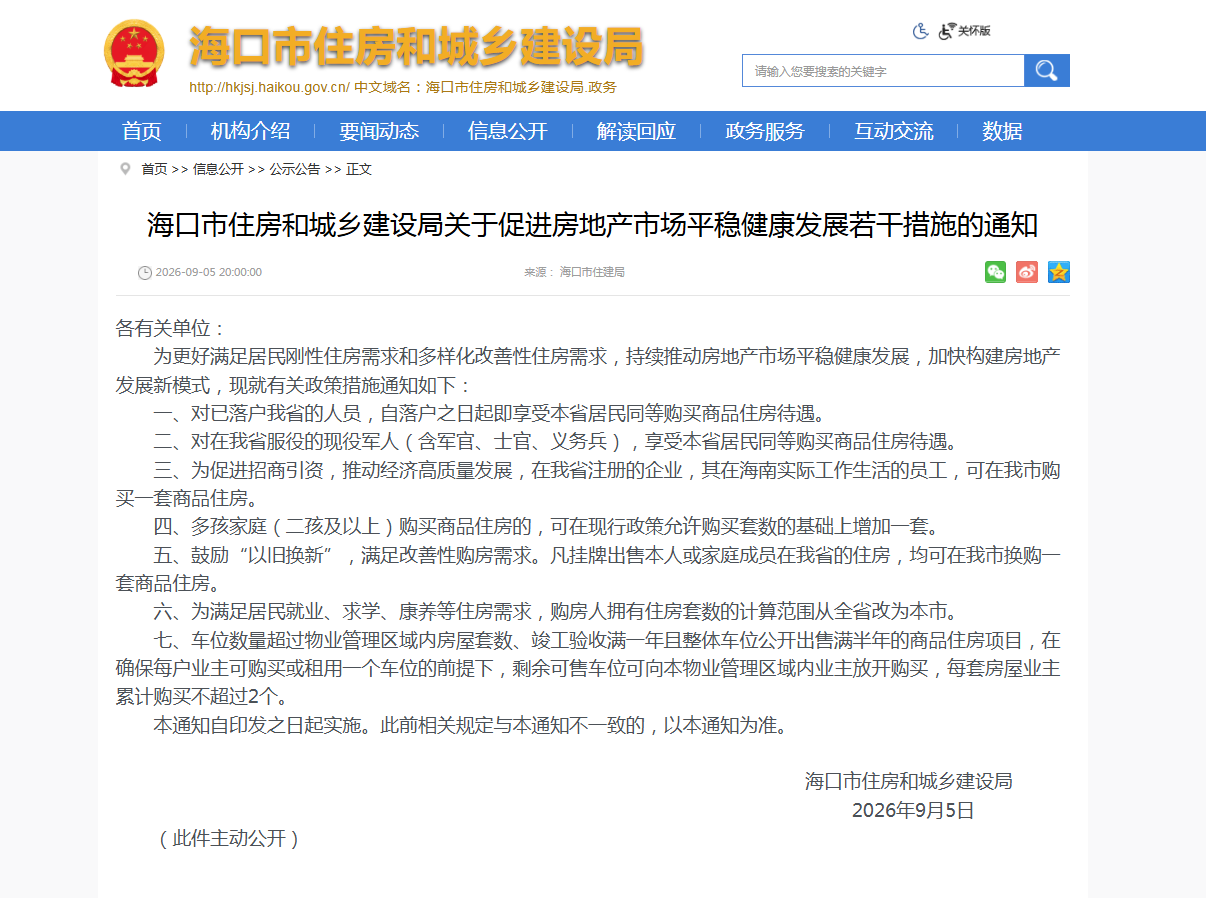Open the 机构介绍 navigation tab
1206x898 pixels.
(250, 131)
